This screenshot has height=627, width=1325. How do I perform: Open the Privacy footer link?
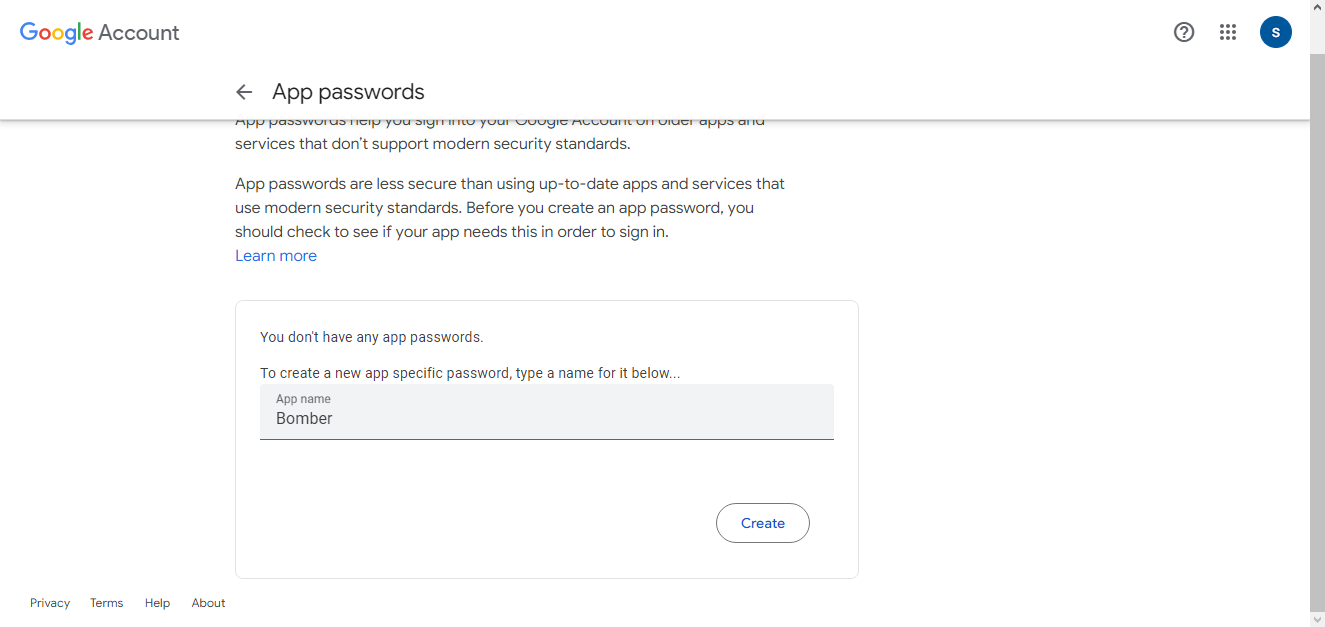point(50,603)
